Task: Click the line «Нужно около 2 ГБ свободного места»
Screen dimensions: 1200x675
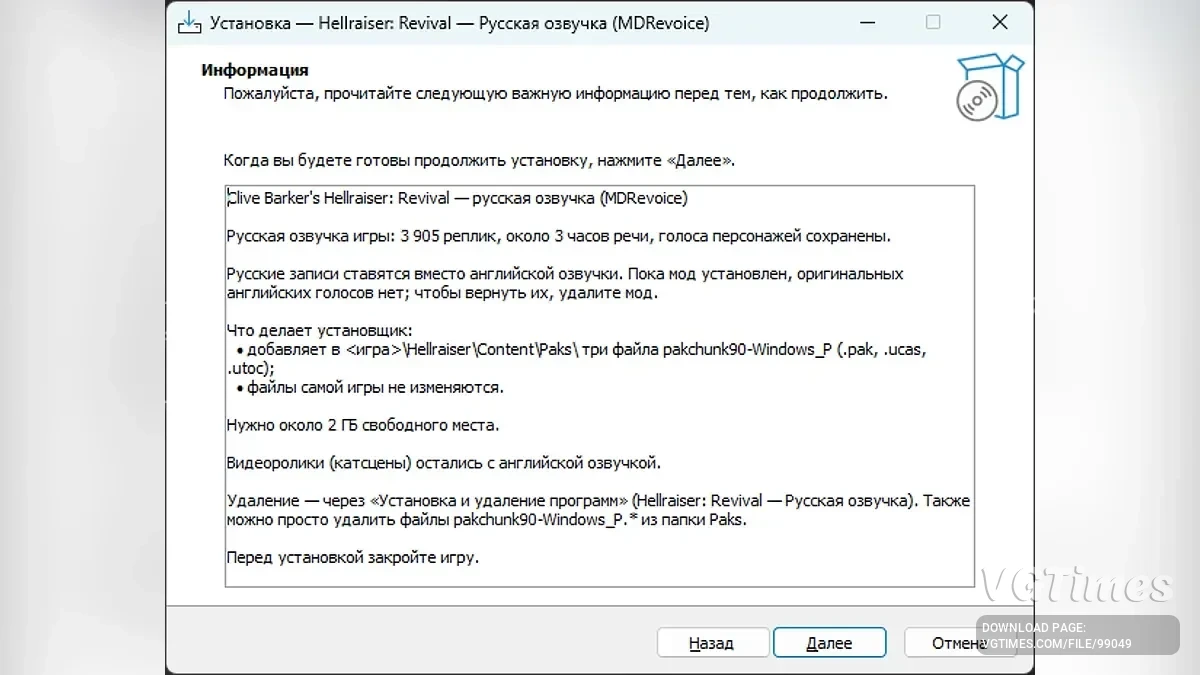Action: point(363,425)
